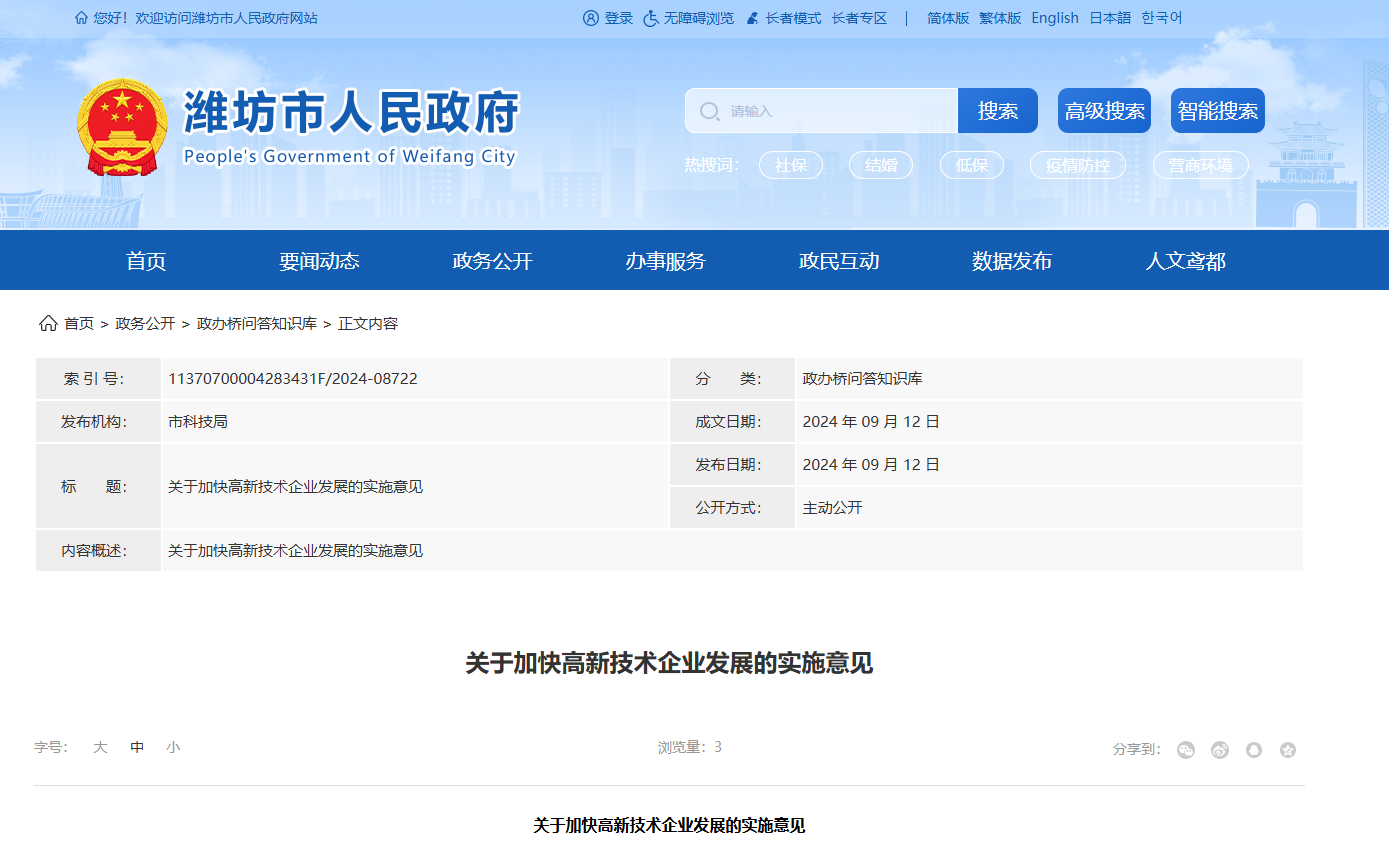This screenshot has width=1389, height=846.
Task: Click the home icon in the breadcrumb
Action: pyautogui.click(x=47, y=323)
